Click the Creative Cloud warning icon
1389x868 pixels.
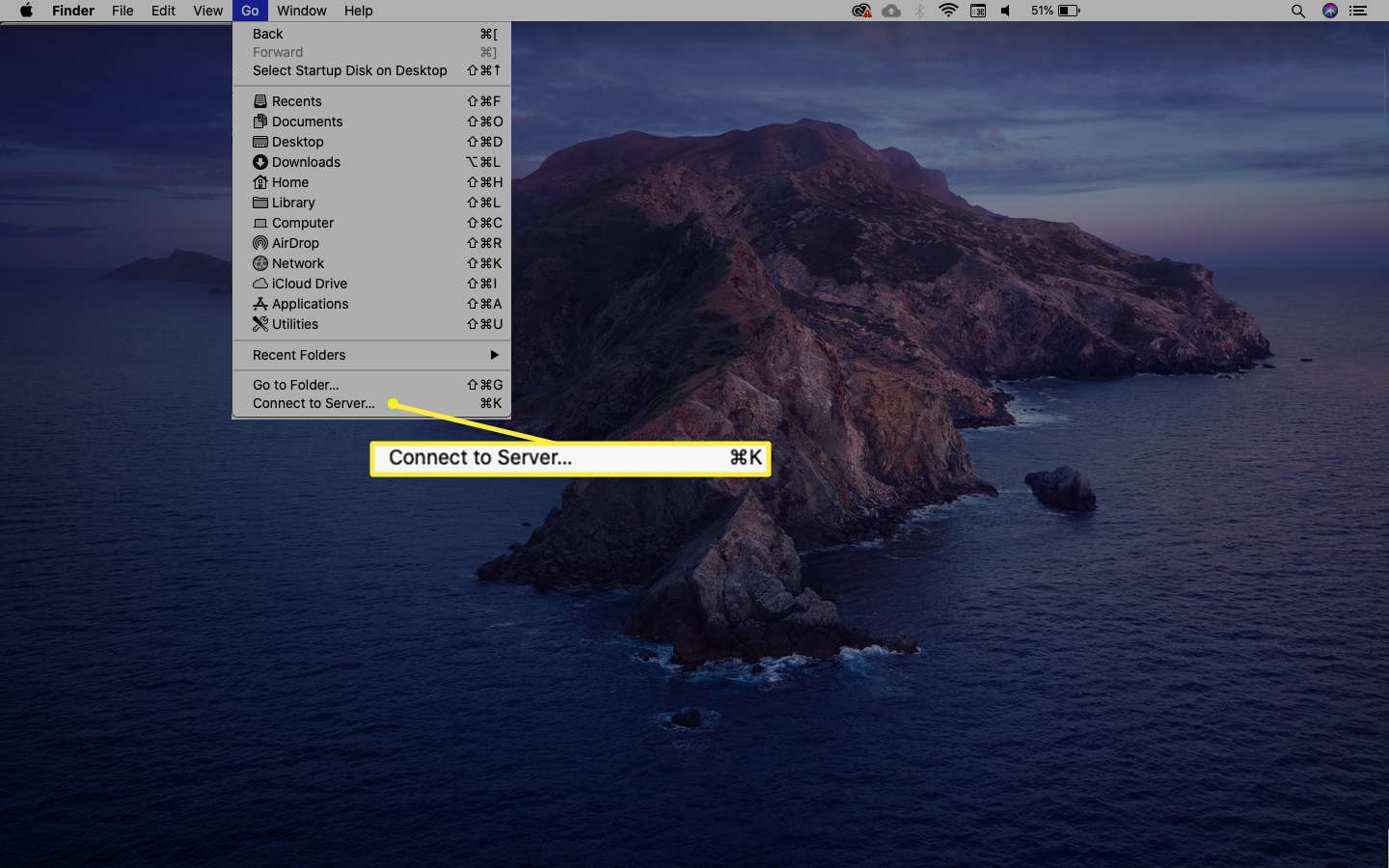pyautogui.click(x=861, y=11)
